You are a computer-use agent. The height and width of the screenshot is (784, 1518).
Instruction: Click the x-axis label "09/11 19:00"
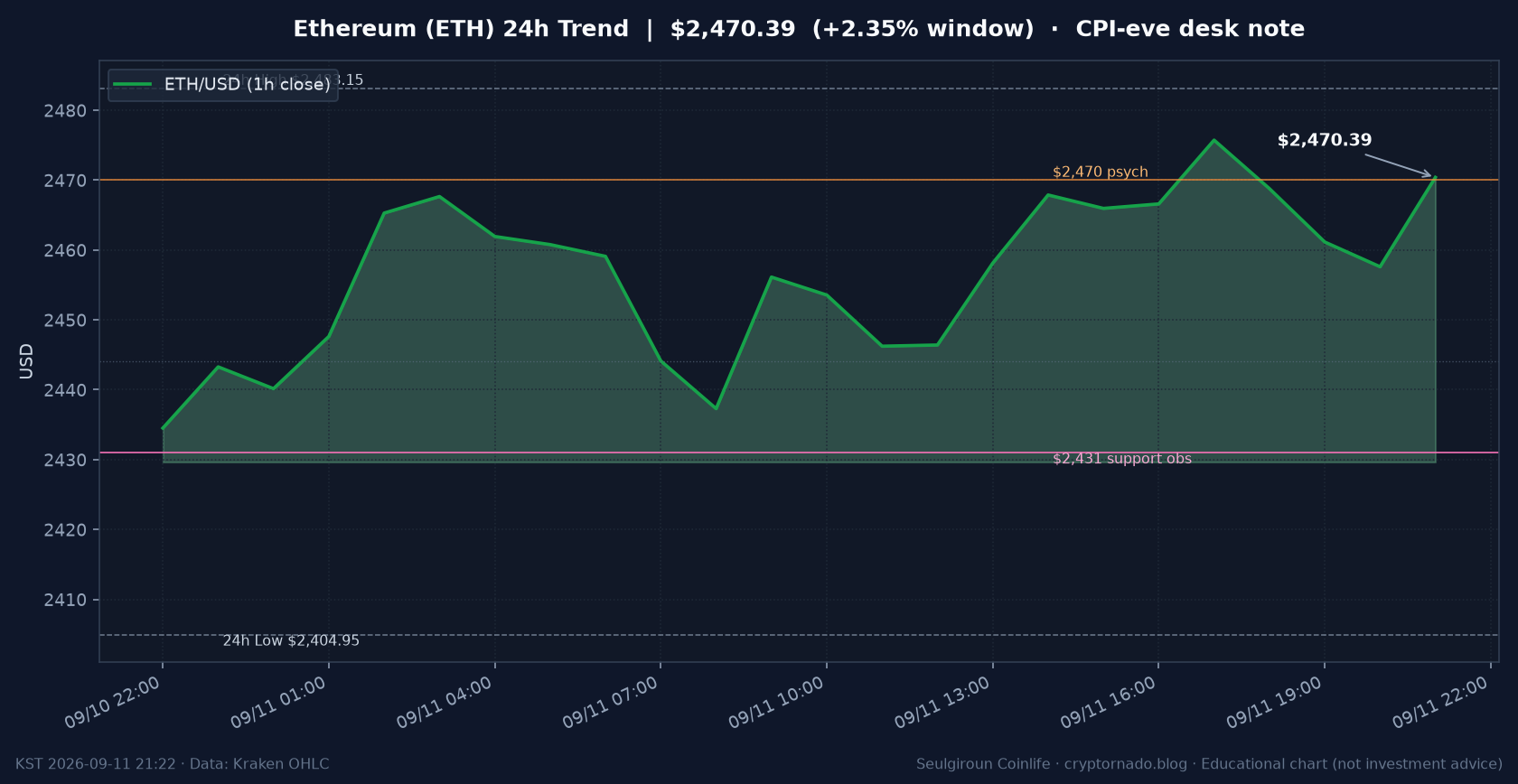point(1275,702)
